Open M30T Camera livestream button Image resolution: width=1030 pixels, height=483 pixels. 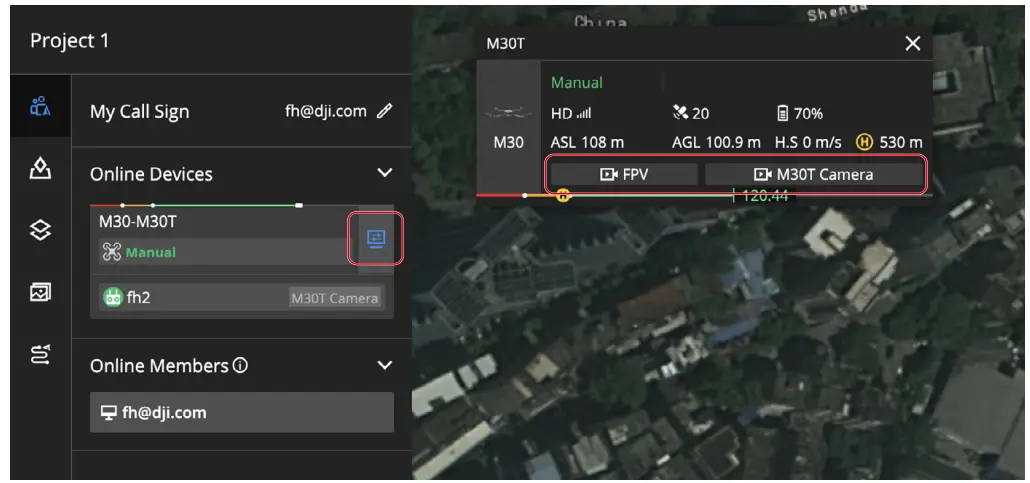click(814, 174)
